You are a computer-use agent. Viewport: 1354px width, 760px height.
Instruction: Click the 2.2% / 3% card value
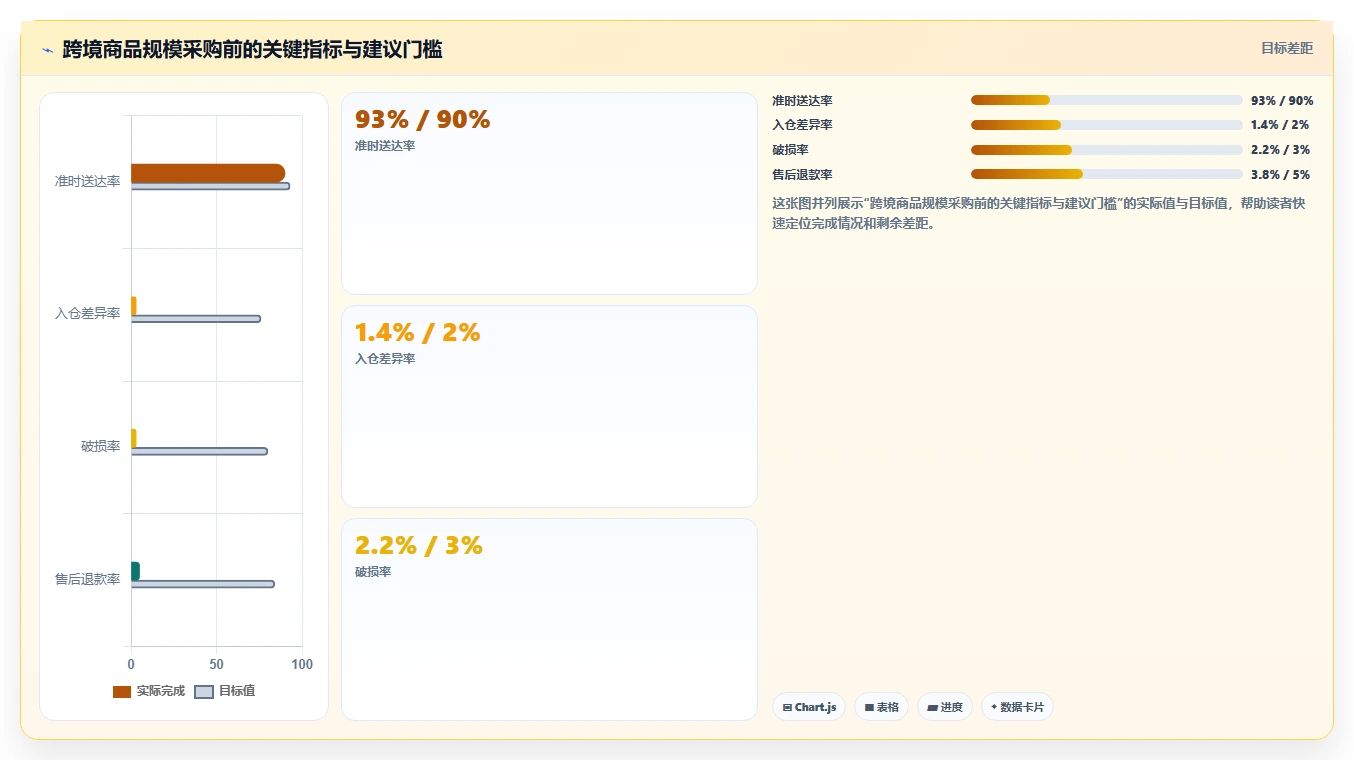[418, 546]
